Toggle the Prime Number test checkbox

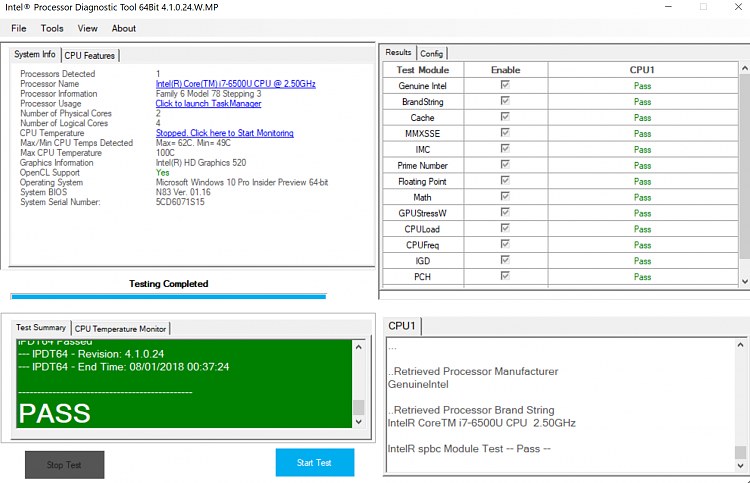click(505, 165)
